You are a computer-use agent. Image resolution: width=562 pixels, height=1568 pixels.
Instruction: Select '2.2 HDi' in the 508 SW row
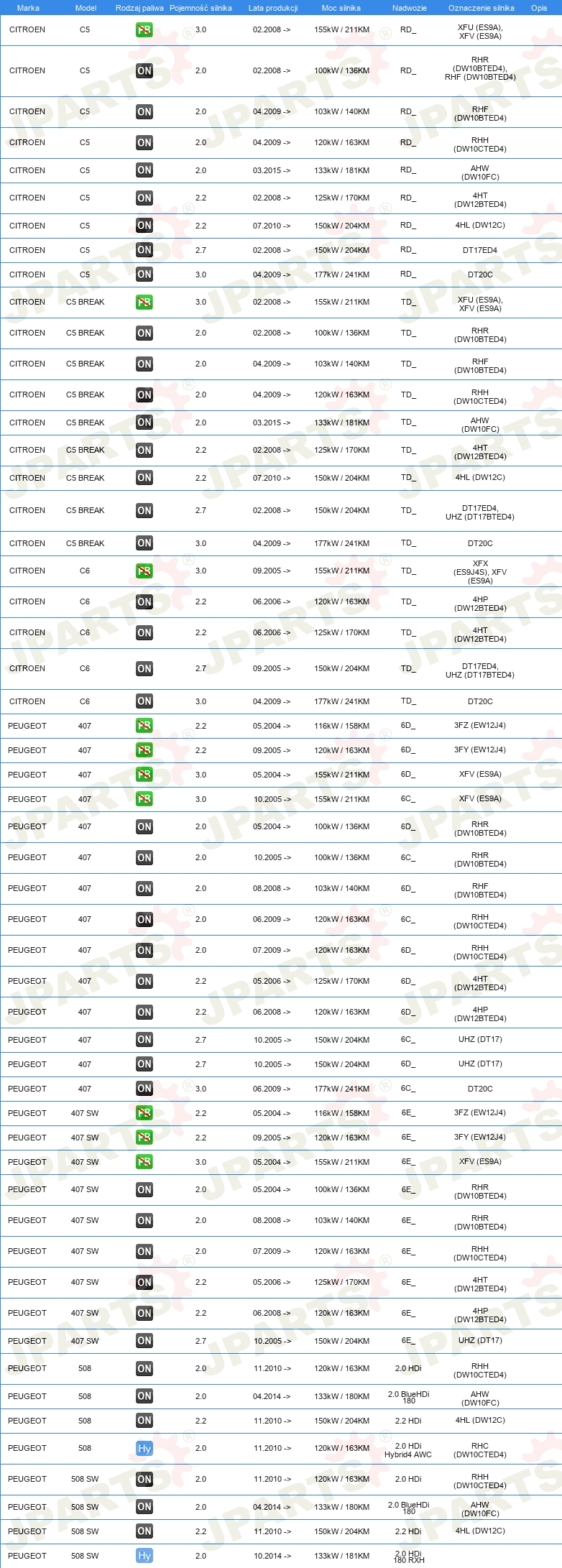tap(408, 1531)
